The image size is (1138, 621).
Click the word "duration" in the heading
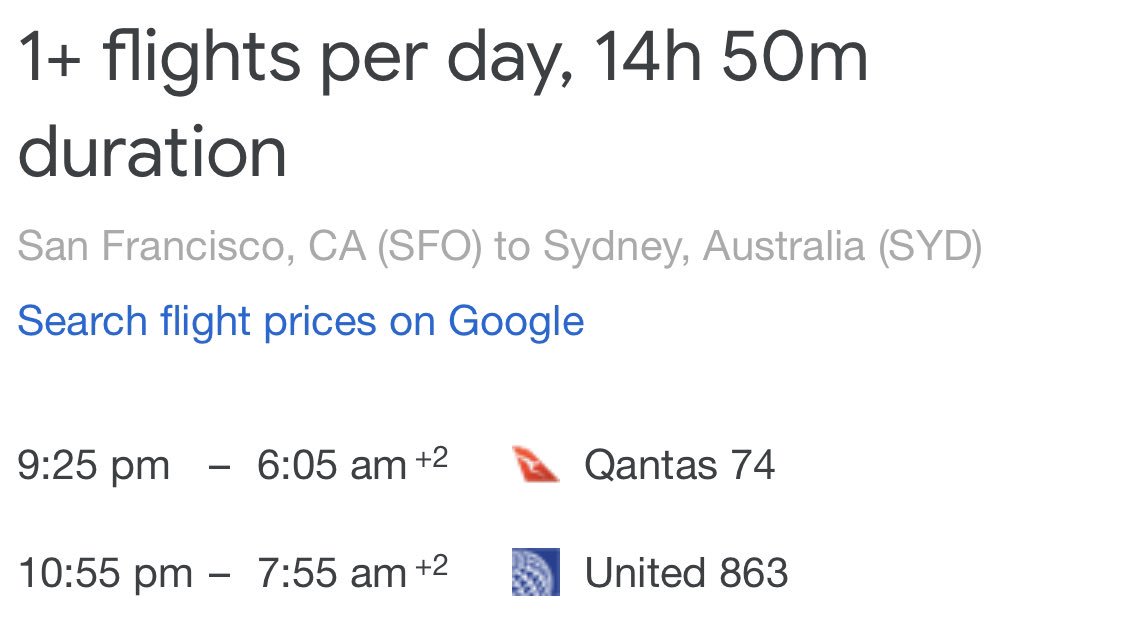(x=152, y=152)
